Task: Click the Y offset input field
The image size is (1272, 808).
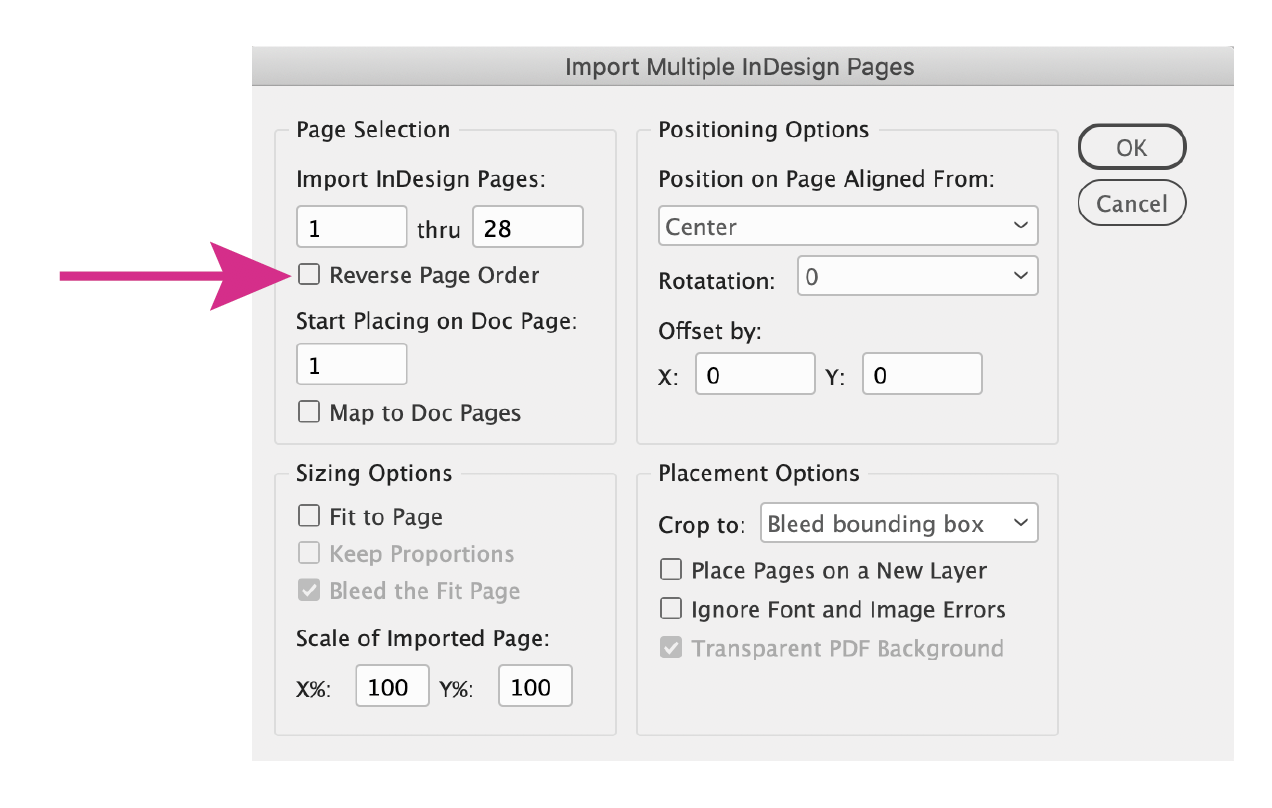Action: pos(922,374)
